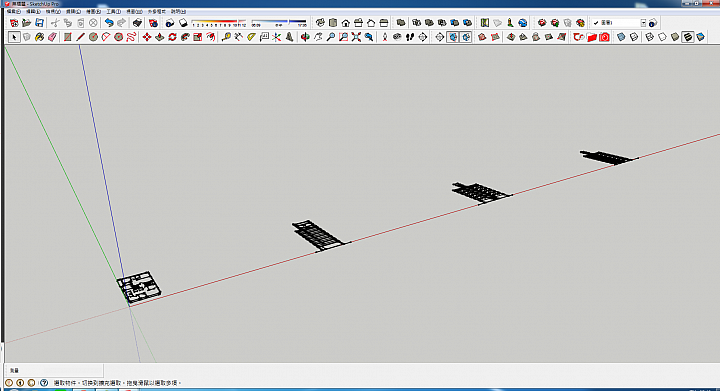Choose the Protractor tool

(x=251, y=37)
